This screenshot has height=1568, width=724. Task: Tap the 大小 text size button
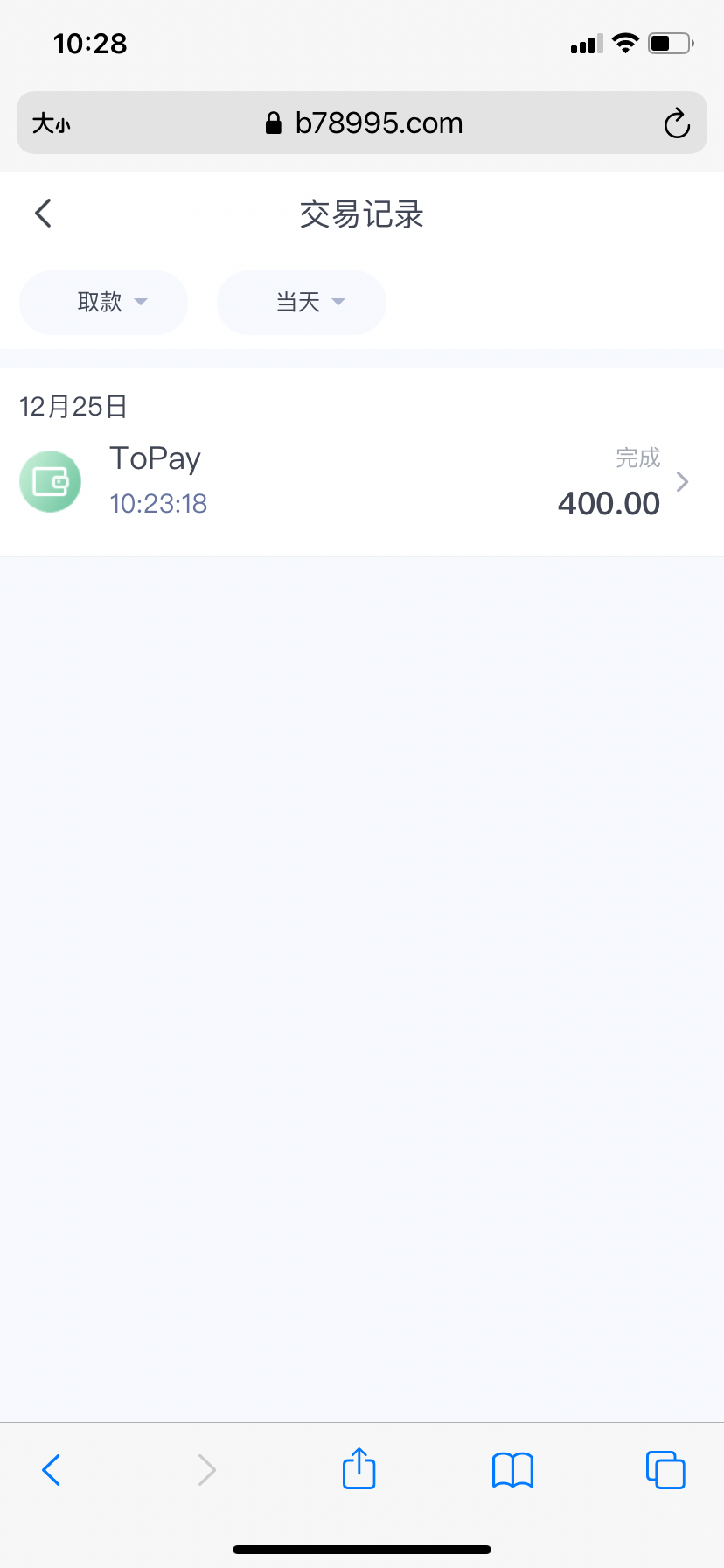point(52,123)
